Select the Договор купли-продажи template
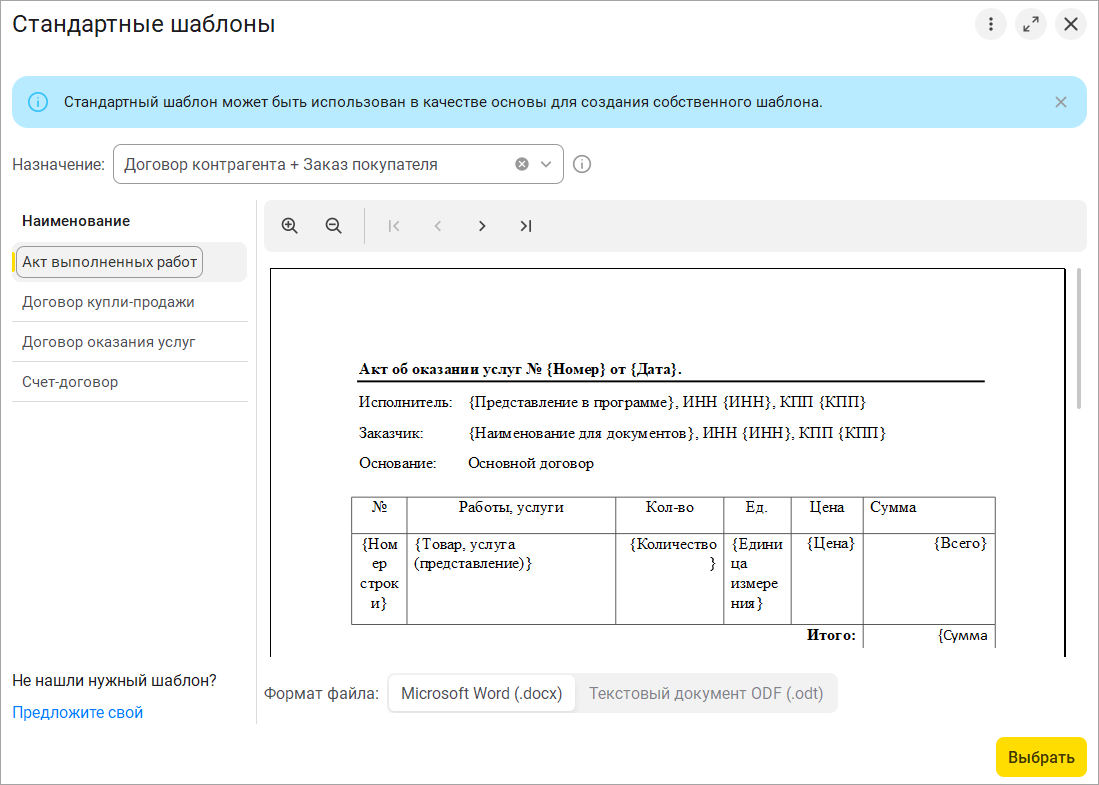The image size is (1099, 785). 130,302
